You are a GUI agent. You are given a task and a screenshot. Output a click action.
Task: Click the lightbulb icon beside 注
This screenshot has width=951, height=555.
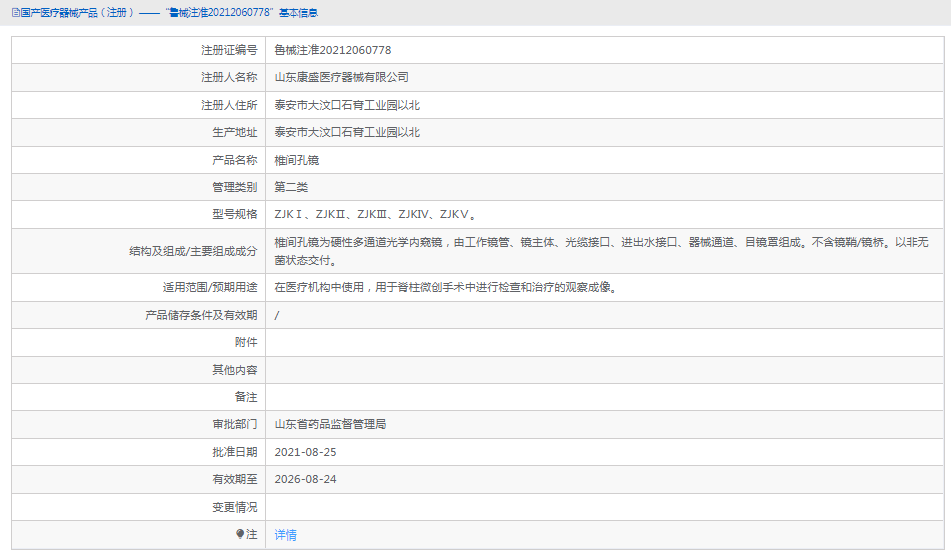pyautogui.click(x=240, y=534)
